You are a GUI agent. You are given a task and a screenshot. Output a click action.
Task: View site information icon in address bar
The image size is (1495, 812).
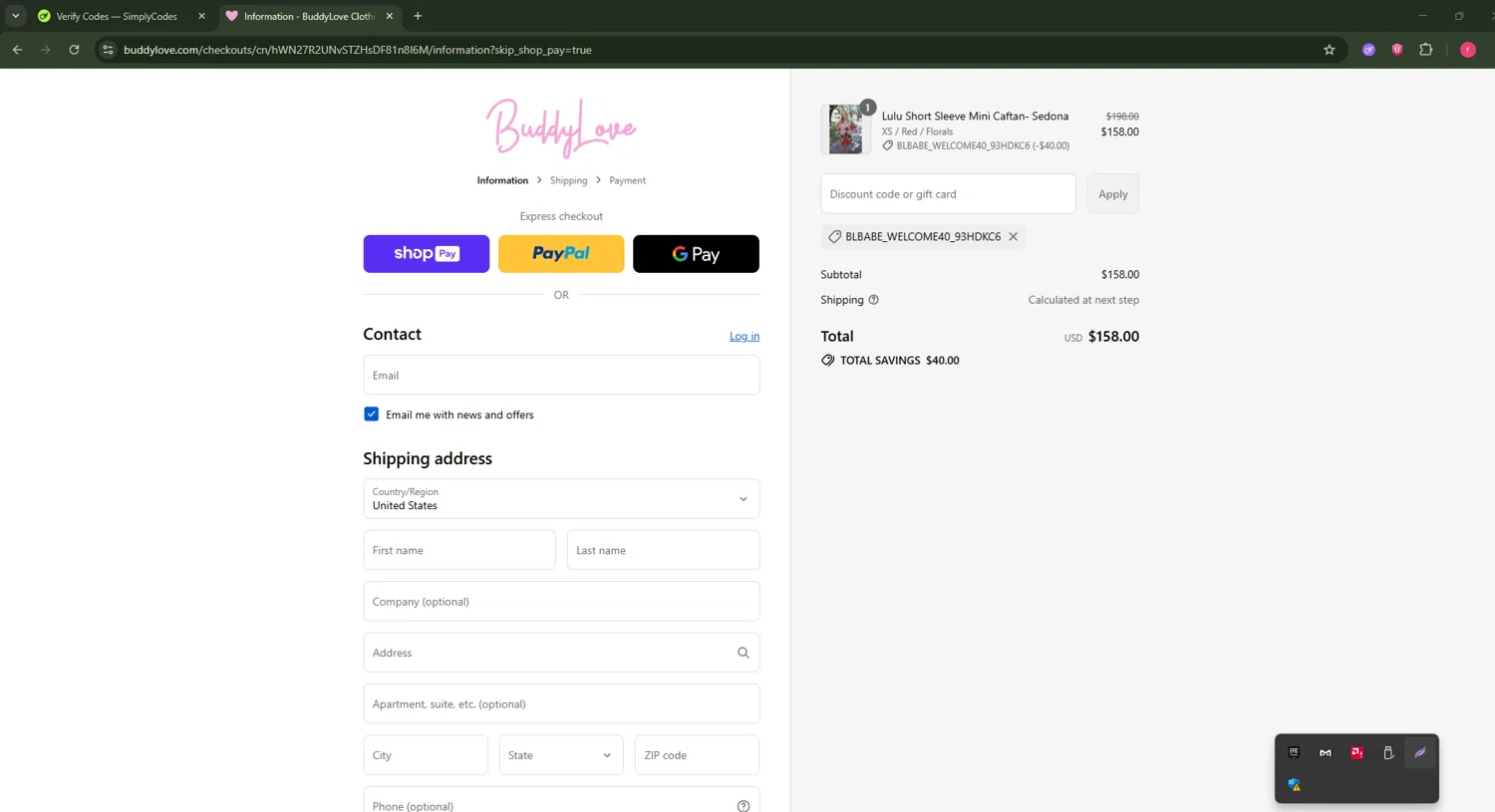pyautogui.click(x=108, y=50)
